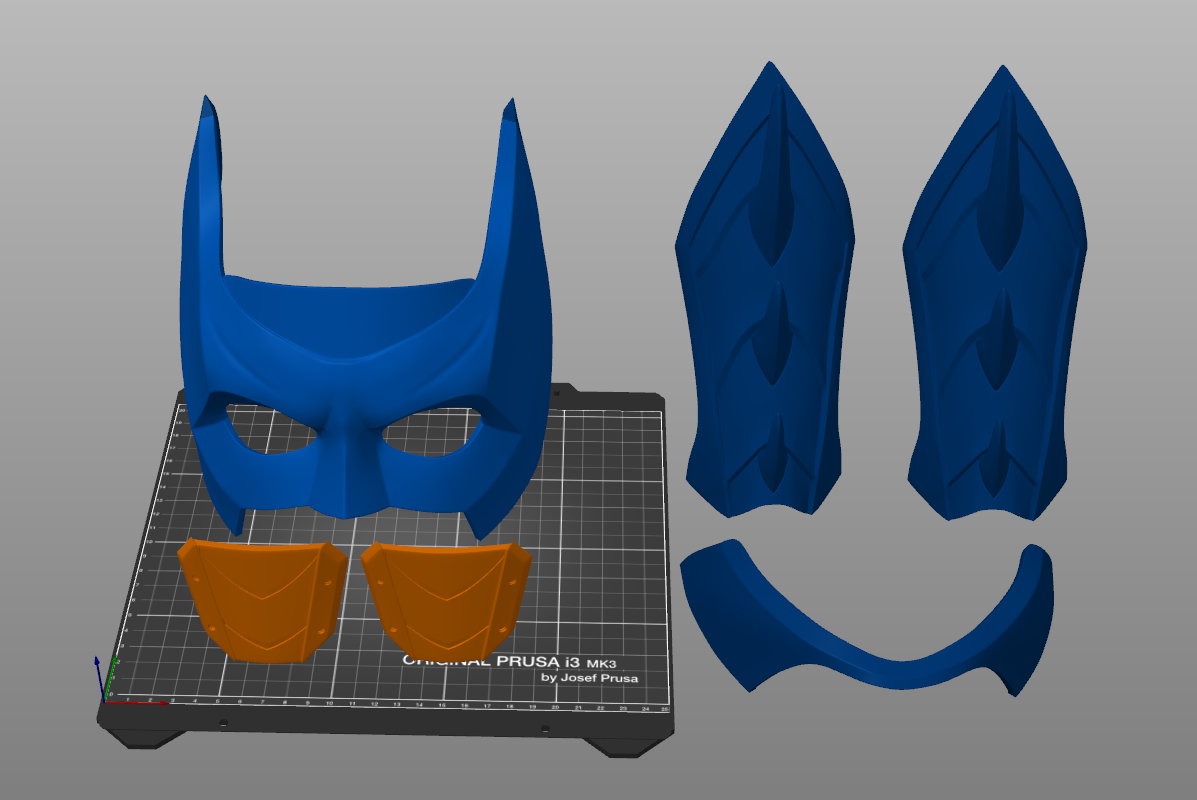The height and width of the screenshot is (800, 1197).
Task: Select the right orange cheek plate
Action: pos(445,599)
